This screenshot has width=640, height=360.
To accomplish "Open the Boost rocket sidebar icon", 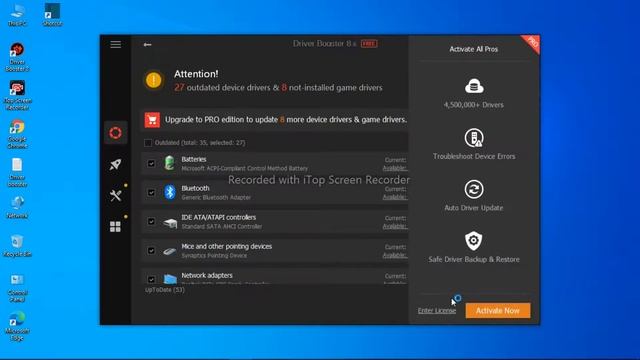I will 116,164.
